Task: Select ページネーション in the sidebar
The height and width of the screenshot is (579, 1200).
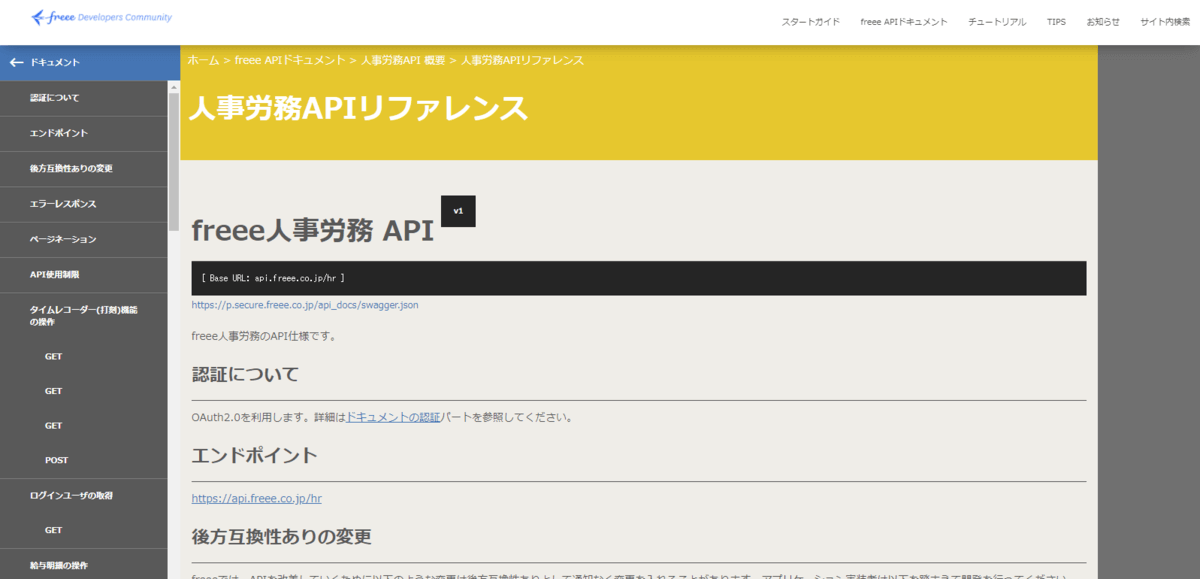Action: click(84, 239)
